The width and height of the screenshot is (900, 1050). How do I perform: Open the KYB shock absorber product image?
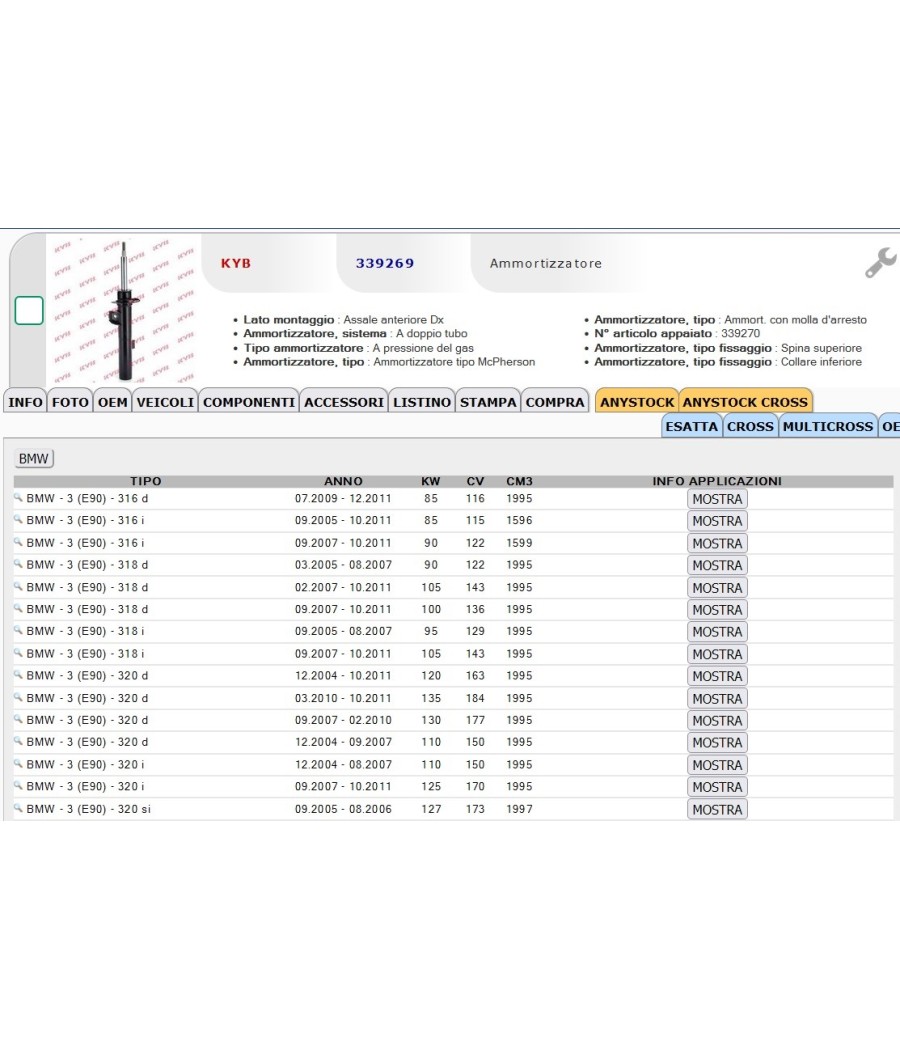point(123,310)
